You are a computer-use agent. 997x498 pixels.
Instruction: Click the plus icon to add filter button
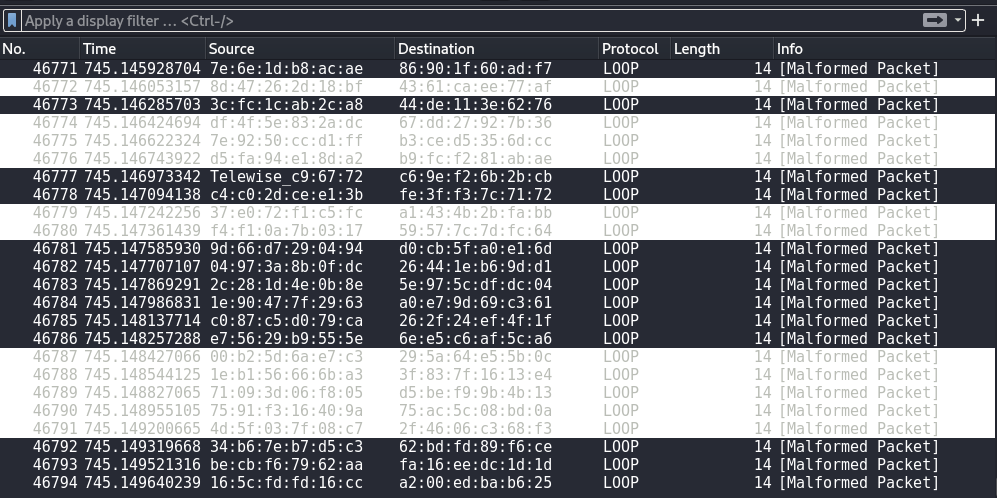(x=979, y=20)
